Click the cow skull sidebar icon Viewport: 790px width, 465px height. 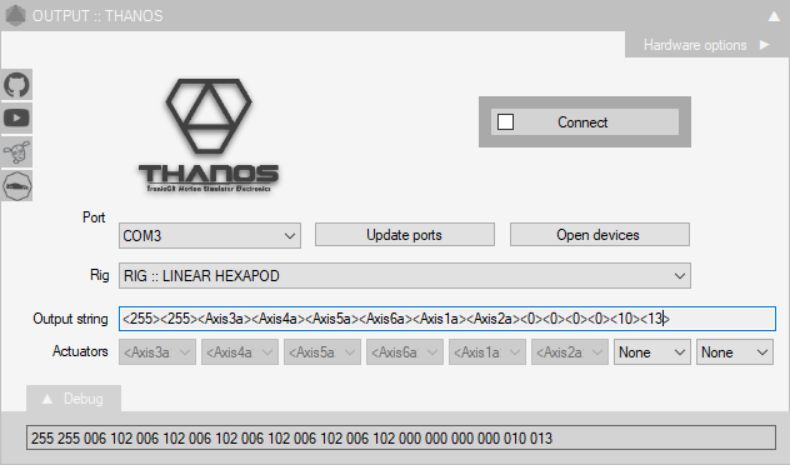[17, 152]
